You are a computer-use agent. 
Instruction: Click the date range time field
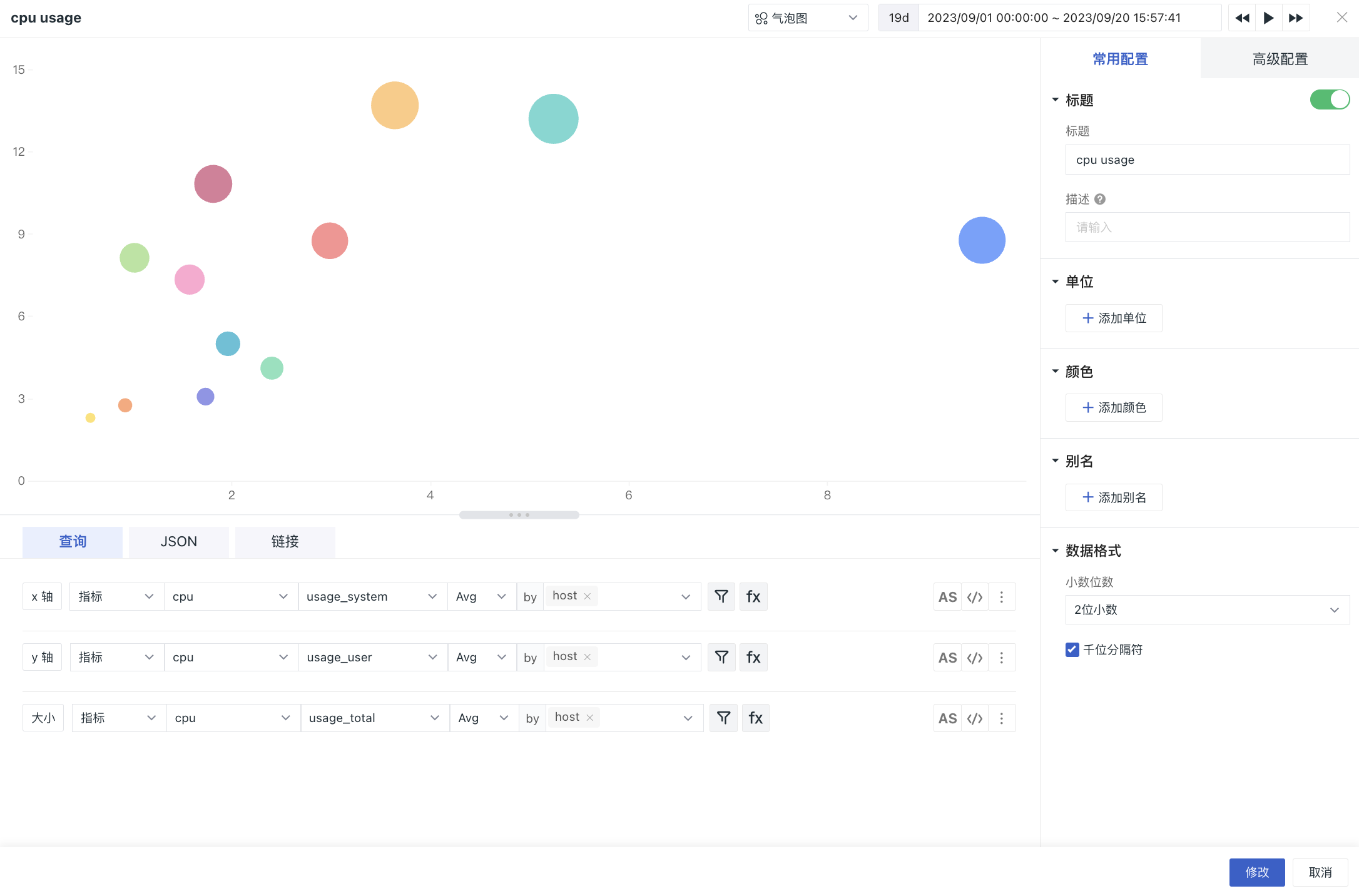[1070, 18]
